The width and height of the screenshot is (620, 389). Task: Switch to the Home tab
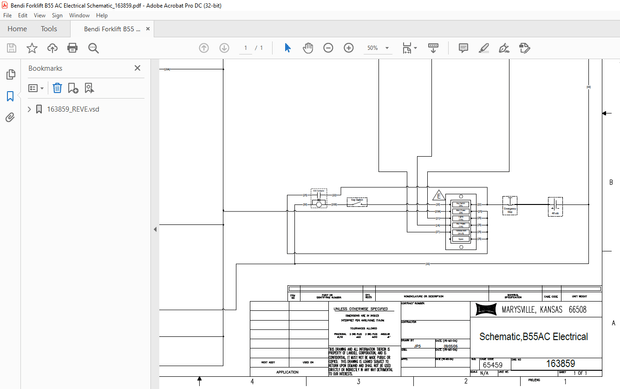tap(17, 29)
